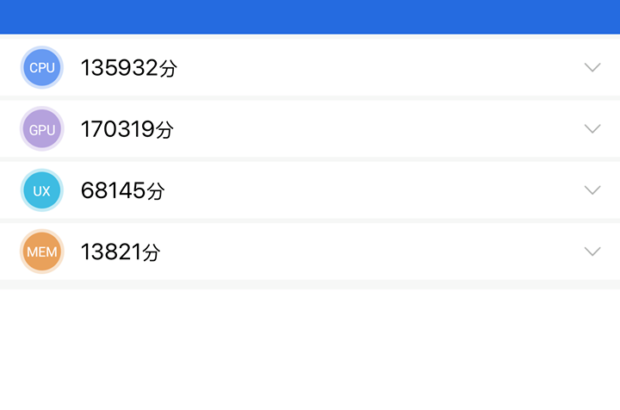Click the cyan UX circle icon
Screen dimensions: 620x410
pos(42,190)
